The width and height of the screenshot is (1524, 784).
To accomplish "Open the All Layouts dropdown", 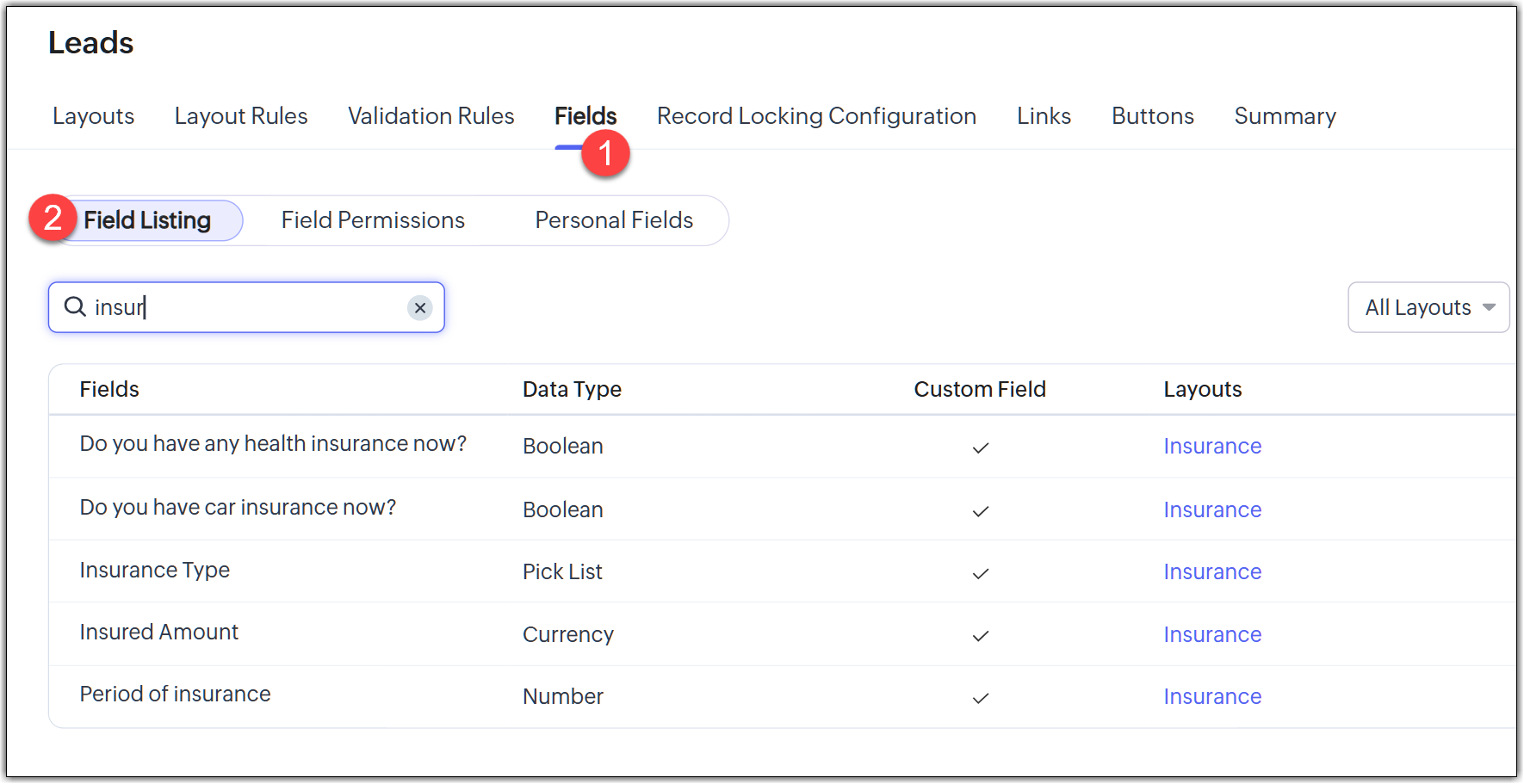I will pyautogui.click(x=1428, y=307).
